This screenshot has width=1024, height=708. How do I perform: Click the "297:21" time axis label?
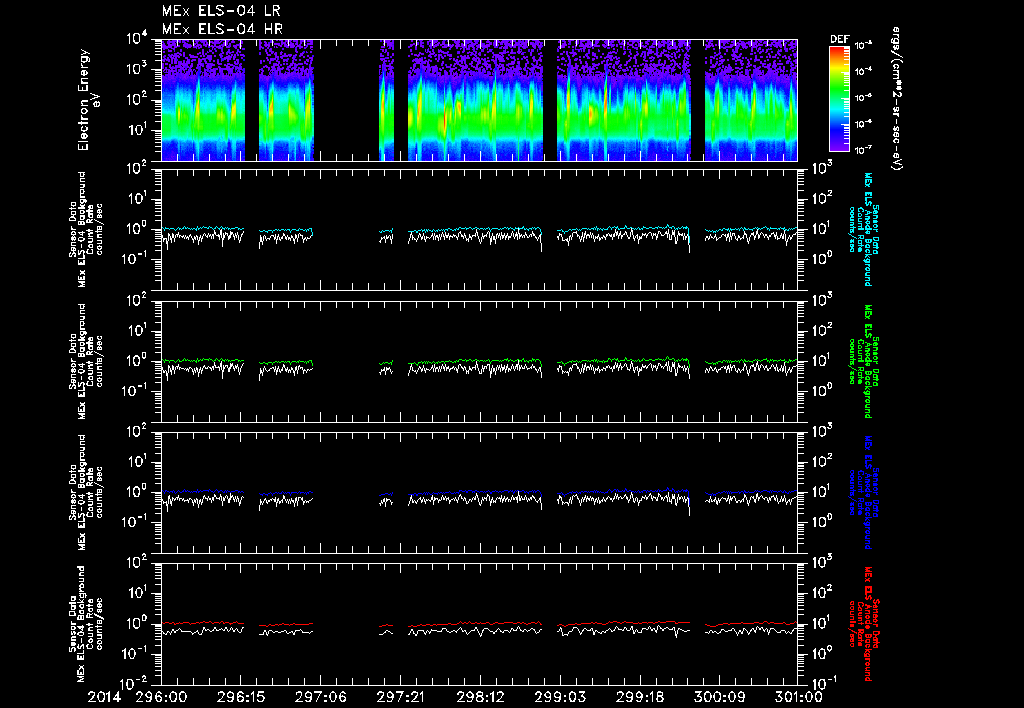click(401, 697)
